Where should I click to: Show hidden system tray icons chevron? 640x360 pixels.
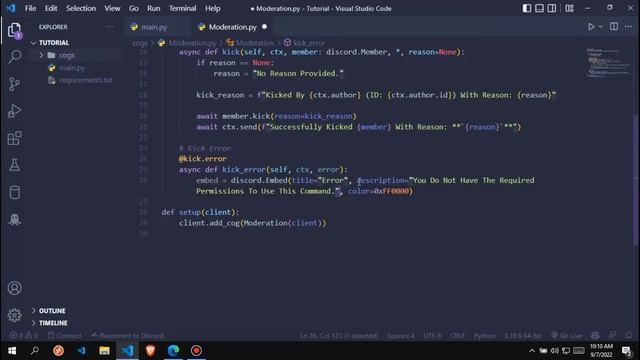point(532,351)
